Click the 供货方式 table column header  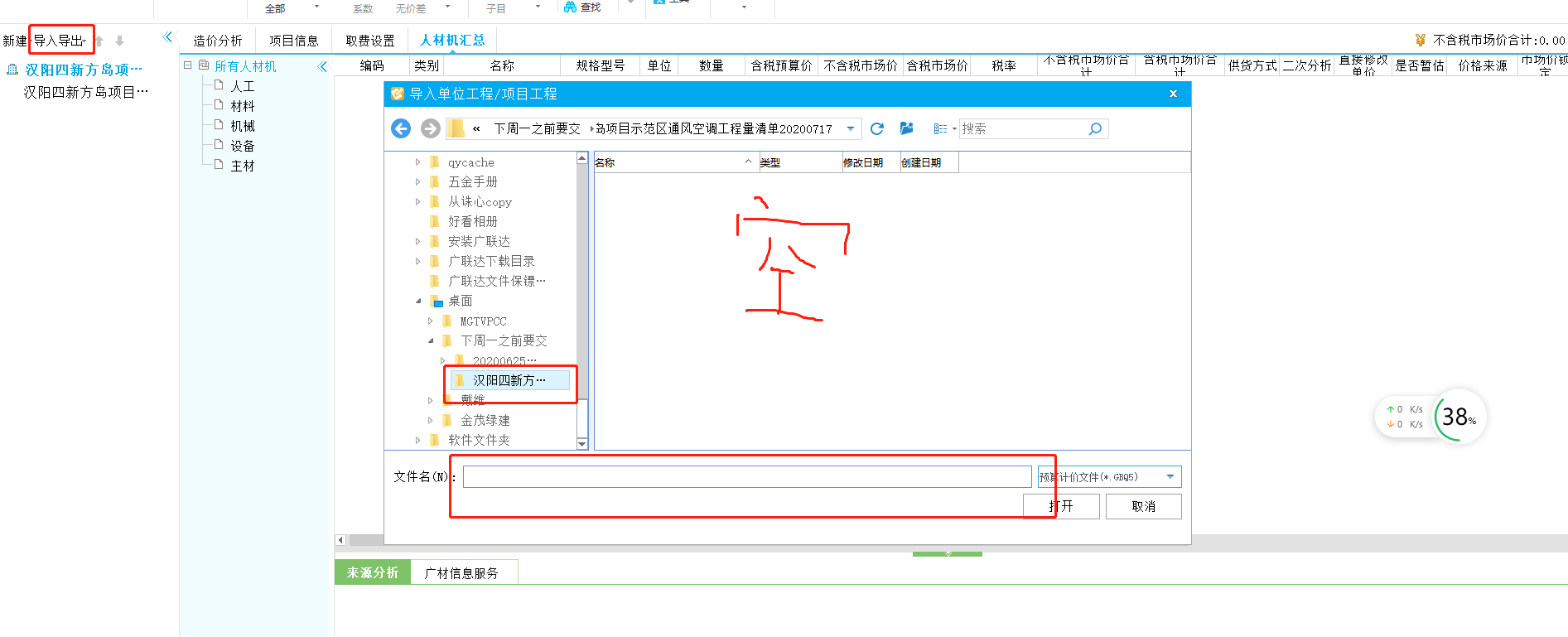[1252, 65]
